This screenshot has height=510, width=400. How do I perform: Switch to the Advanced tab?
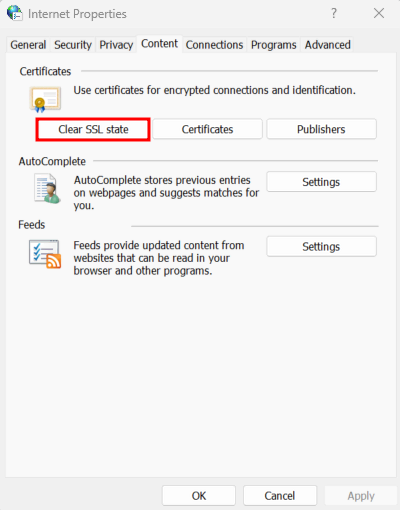(327, 45)
